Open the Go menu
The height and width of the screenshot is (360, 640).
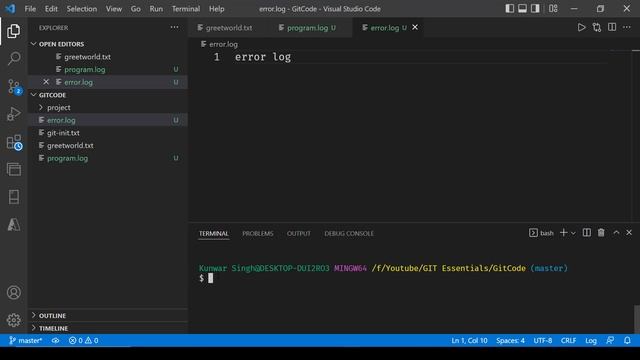point(136,9)
